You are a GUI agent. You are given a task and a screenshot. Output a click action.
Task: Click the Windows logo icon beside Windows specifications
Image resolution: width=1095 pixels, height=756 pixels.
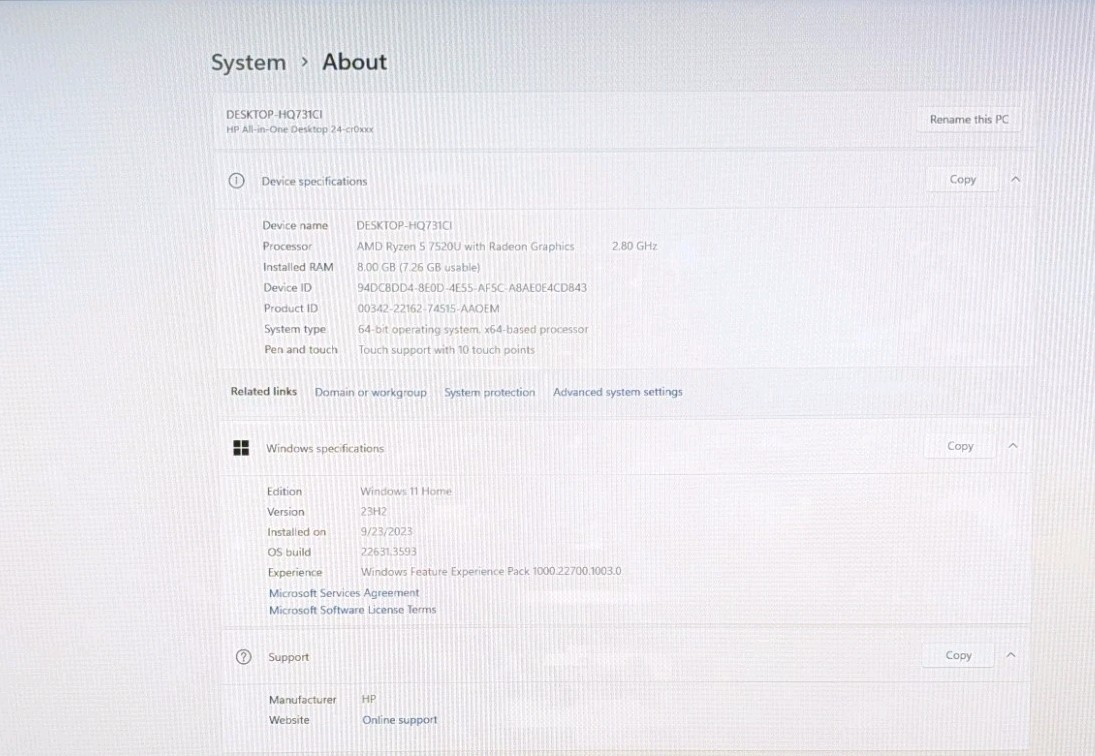(x=241, y=448)
